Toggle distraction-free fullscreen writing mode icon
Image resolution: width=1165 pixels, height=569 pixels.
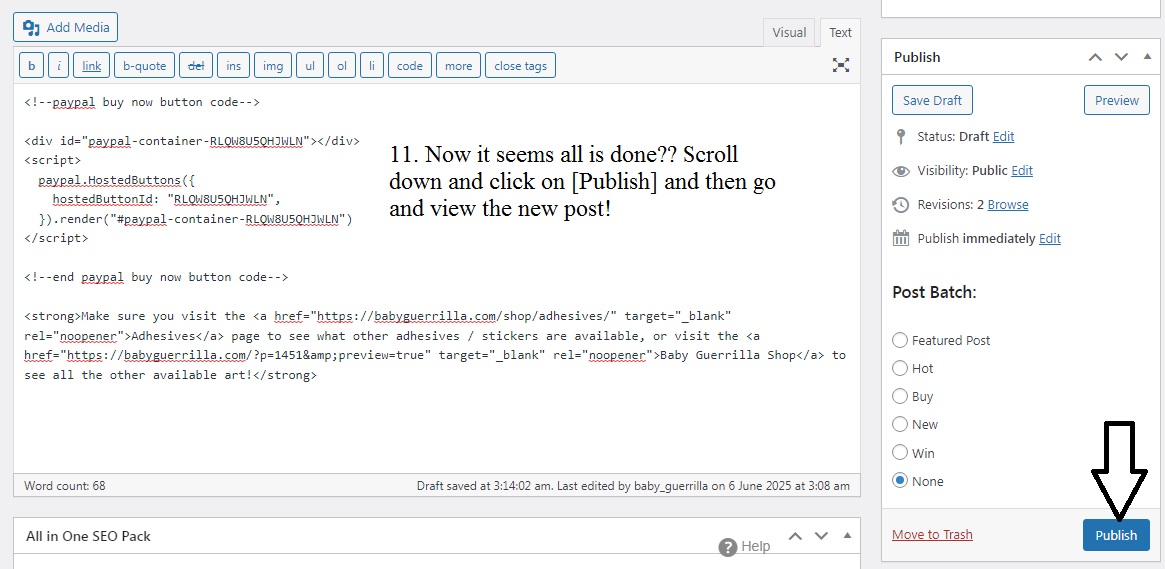click(x=840, y=65)
